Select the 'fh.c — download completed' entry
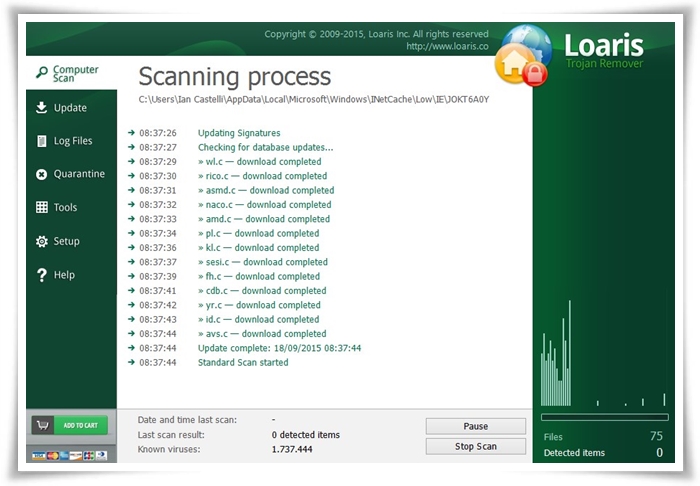 259,276
